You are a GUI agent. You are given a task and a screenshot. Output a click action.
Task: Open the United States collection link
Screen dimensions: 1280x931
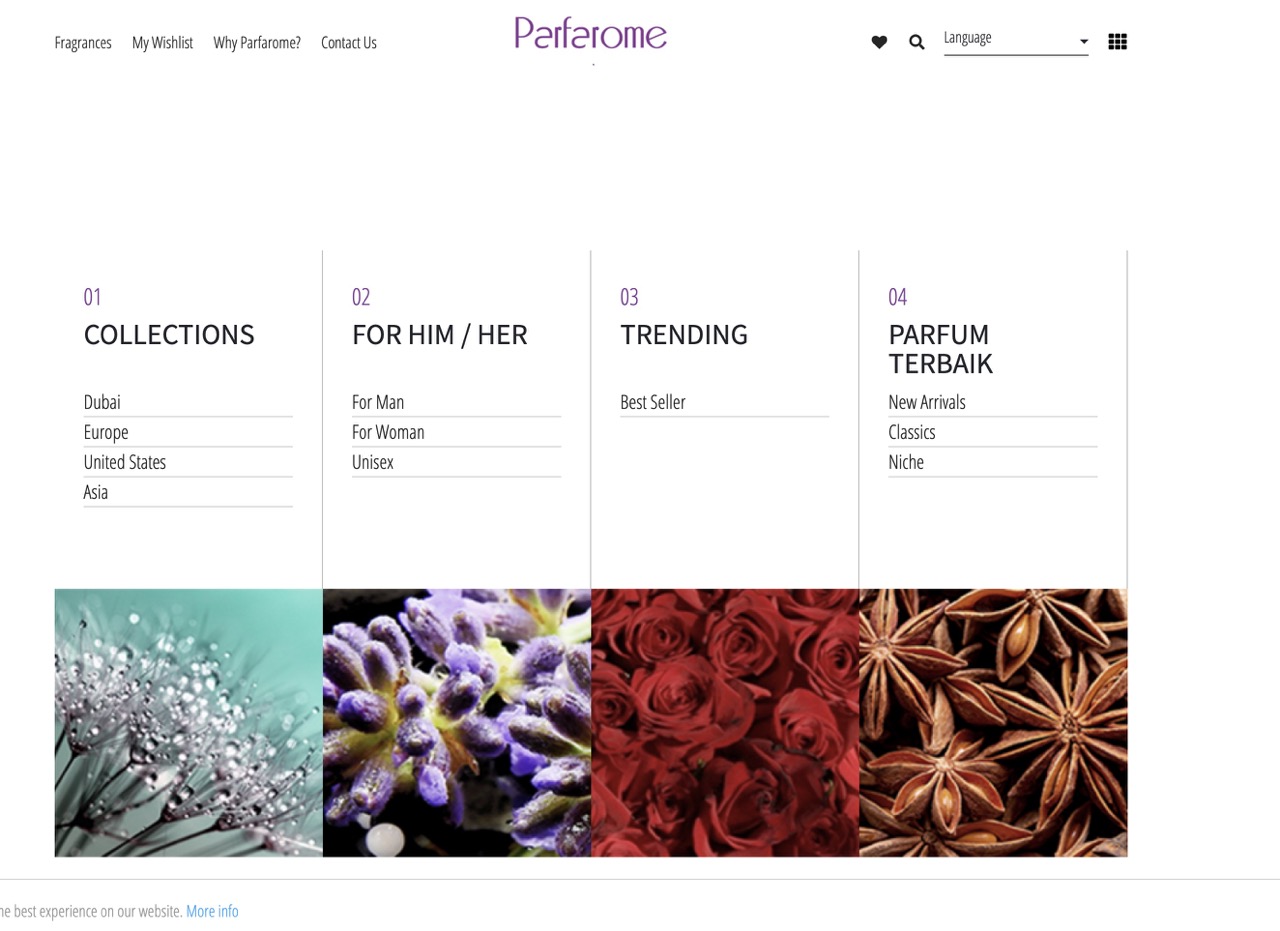coord(125,462)
